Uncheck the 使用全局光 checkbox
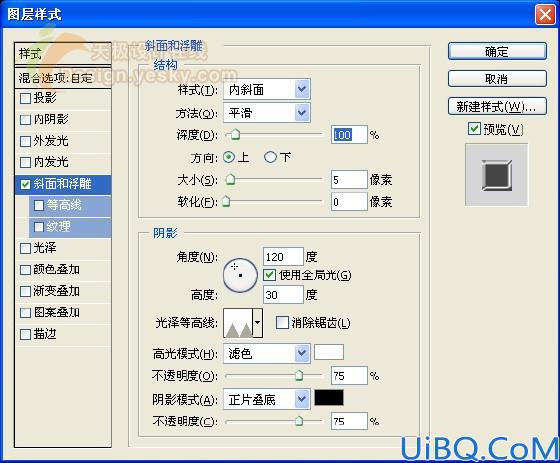The width and height of the screenshot is (560, 463). (269, 275)
